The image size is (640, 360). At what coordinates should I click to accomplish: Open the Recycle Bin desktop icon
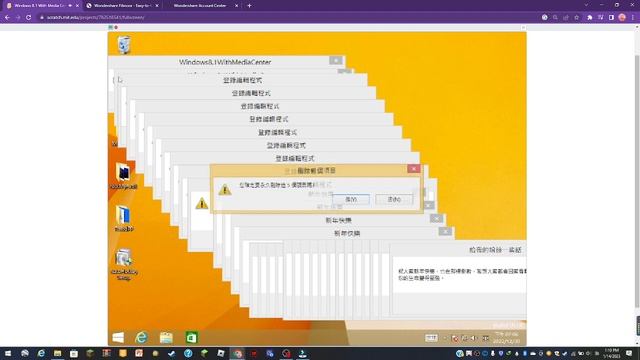coord(124,45)
